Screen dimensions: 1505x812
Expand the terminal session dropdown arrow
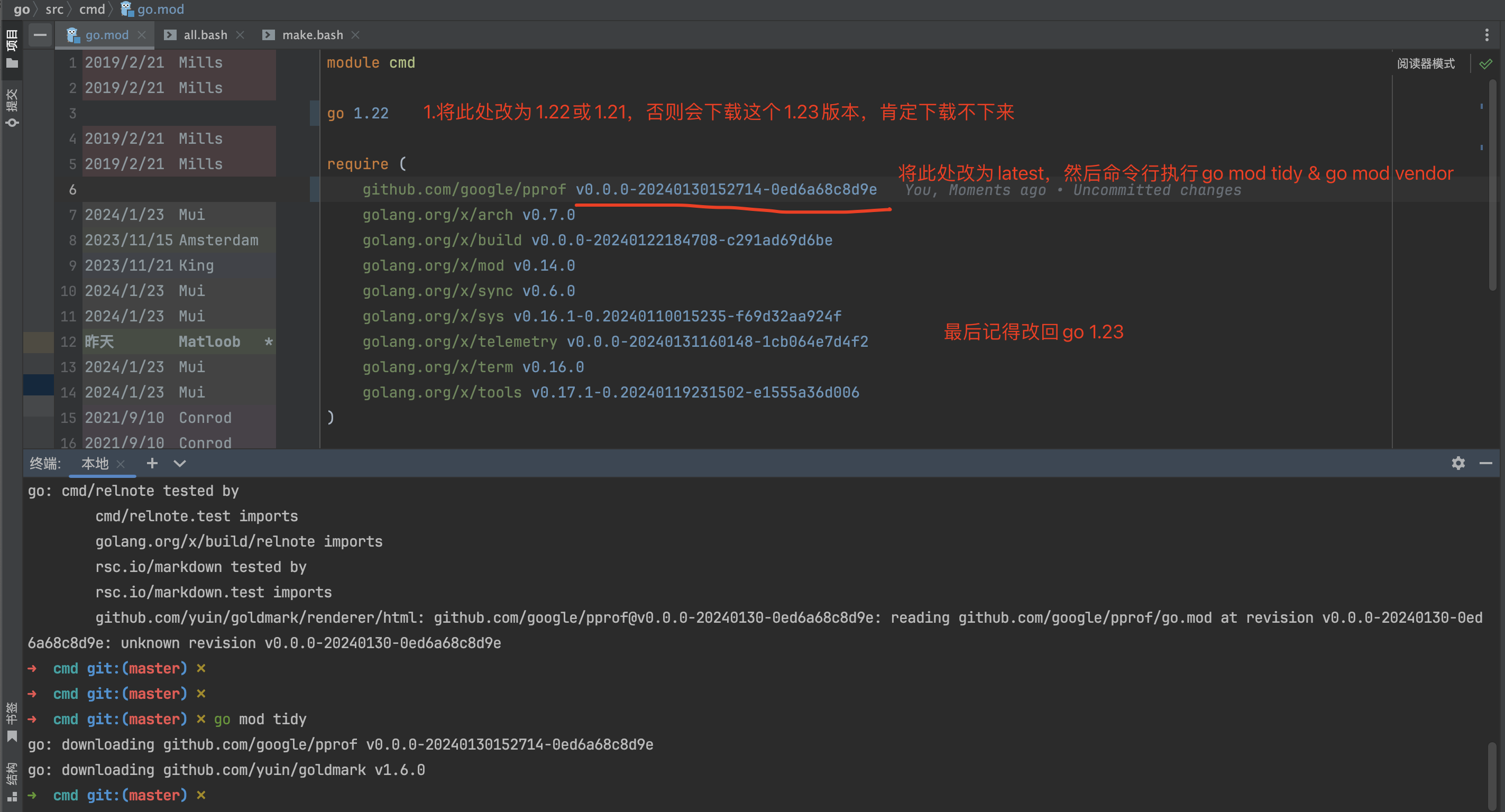[179, 463]
